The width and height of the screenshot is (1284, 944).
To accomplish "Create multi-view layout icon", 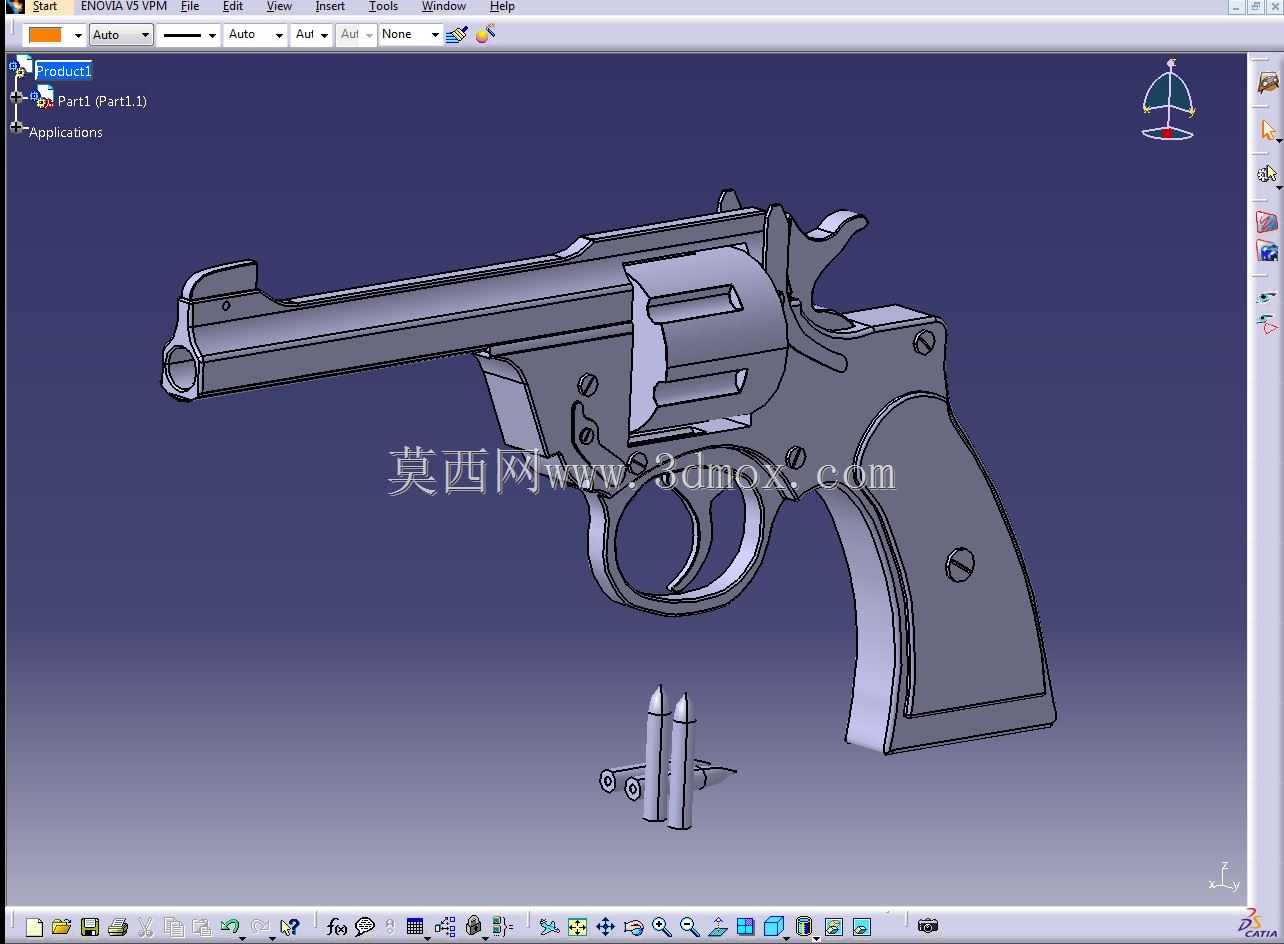I will pyautogui.click(x=745, y=927).
